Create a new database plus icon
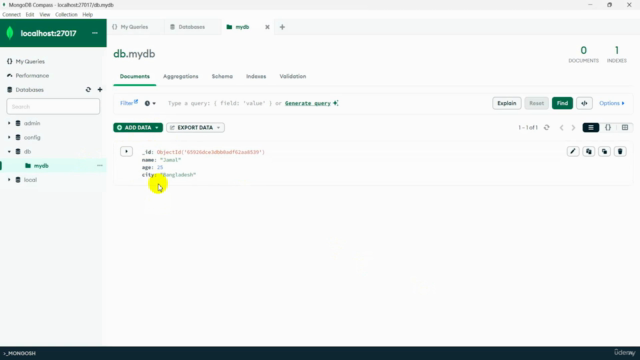640x360 pixels. (100, 90)
